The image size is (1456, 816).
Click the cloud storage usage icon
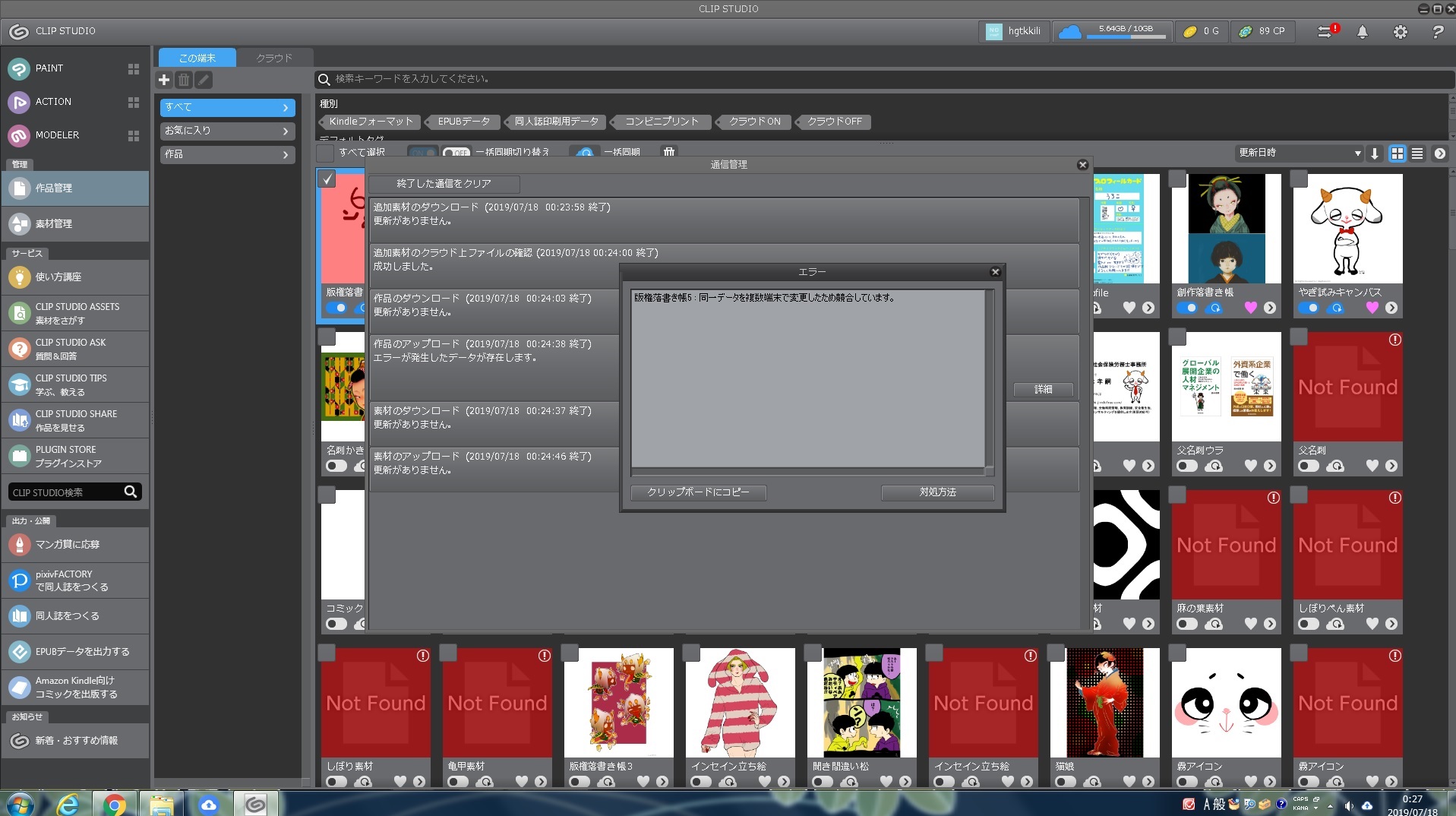click(1069, 32)
